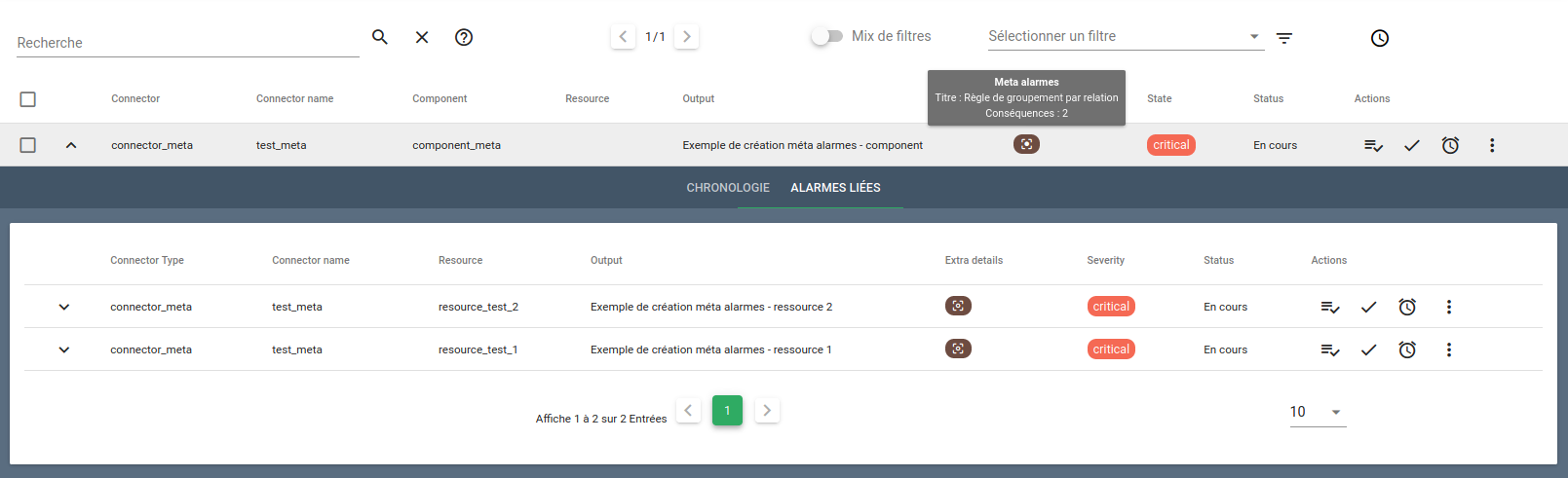Check the select-all header checkbox
Image resolution: width=1568 pixels, height=478 pixels.
point(28,99)
